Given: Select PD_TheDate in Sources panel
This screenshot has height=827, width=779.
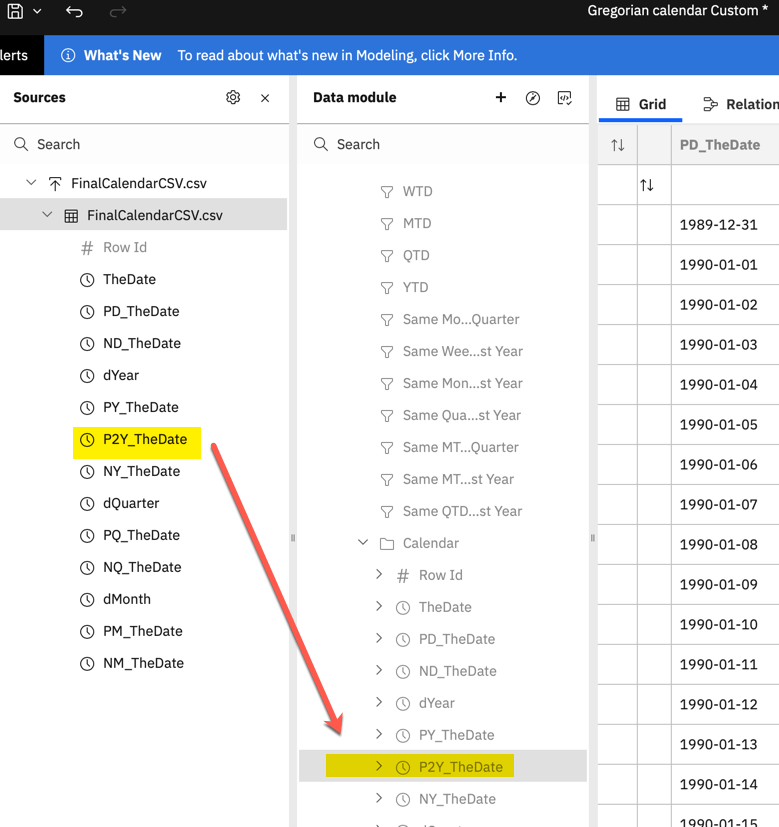Looking at the screenshot, I should tap(141, 312).
